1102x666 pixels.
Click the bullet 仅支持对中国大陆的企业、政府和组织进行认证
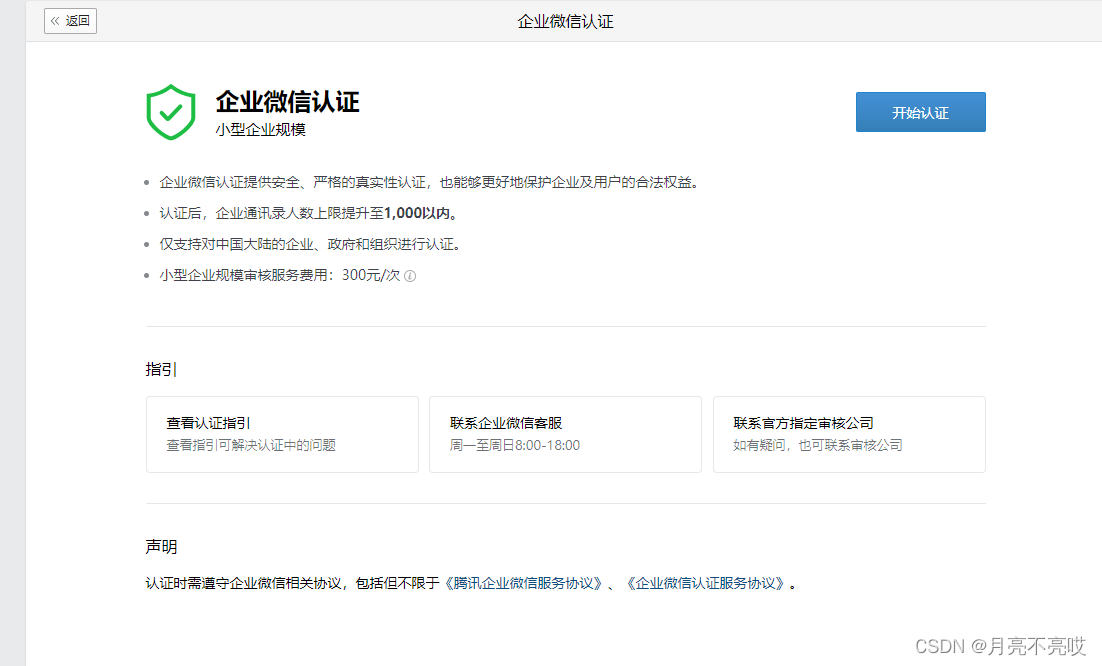pyautogui.click(x=310, y=244)
